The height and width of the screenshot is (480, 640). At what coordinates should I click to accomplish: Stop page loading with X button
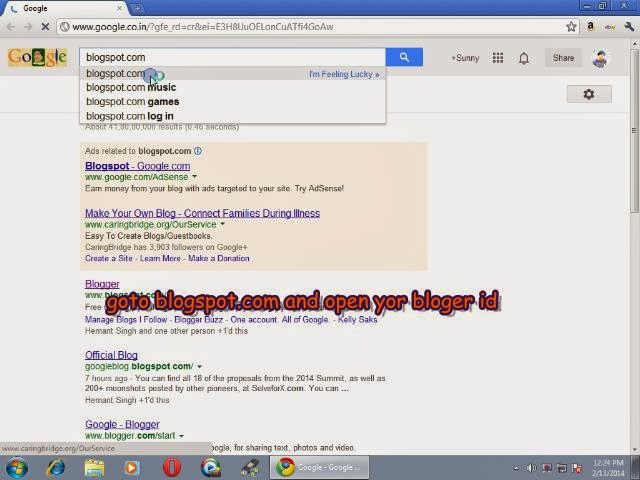click(45, 27)
